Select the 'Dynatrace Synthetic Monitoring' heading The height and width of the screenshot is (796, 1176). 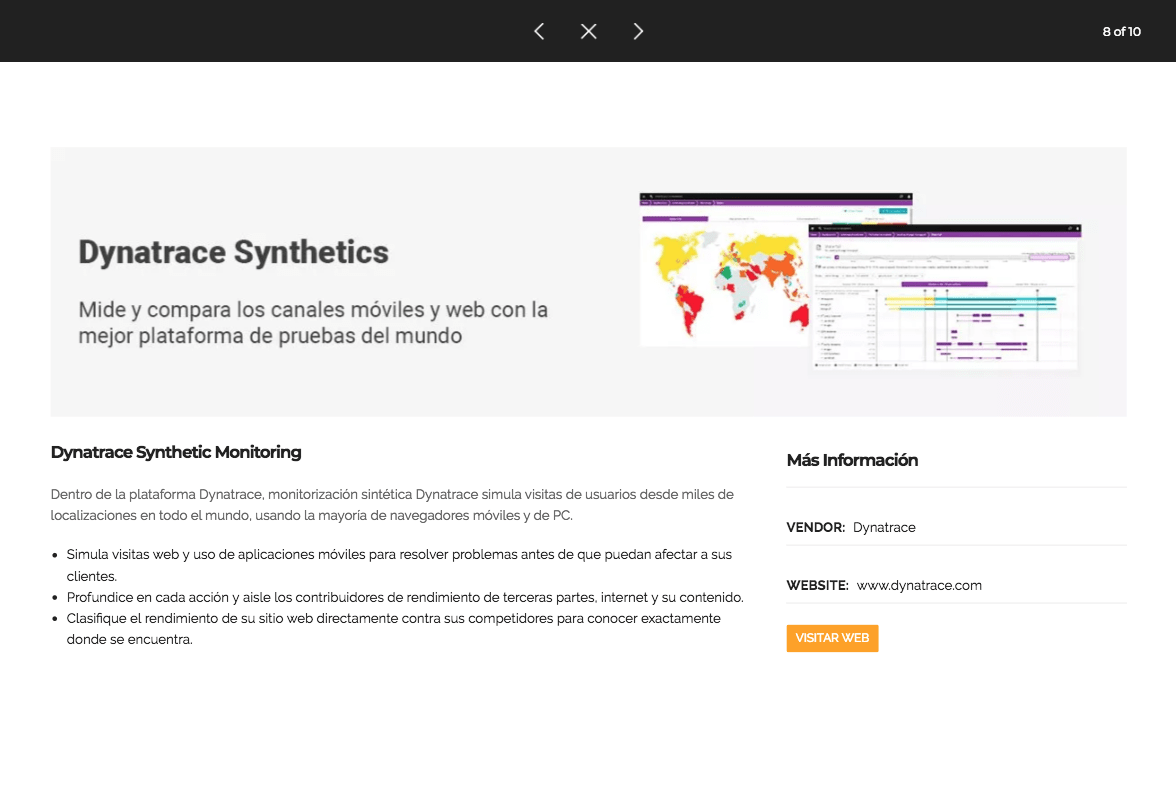point(176,452)
